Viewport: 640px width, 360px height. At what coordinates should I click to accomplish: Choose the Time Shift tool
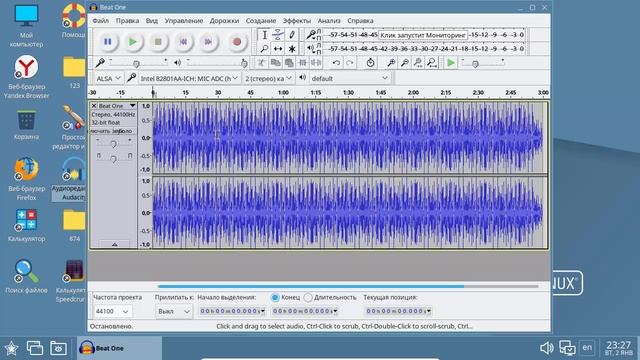point(278,49)
